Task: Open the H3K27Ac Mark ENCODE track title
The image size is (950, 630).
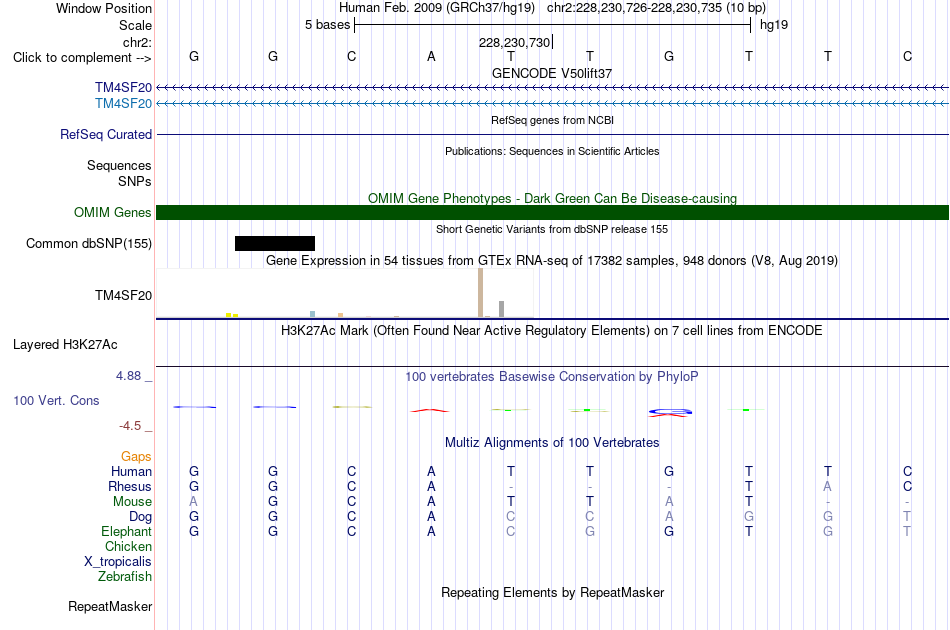Action: pyautogui.click(x=552, y=331)
